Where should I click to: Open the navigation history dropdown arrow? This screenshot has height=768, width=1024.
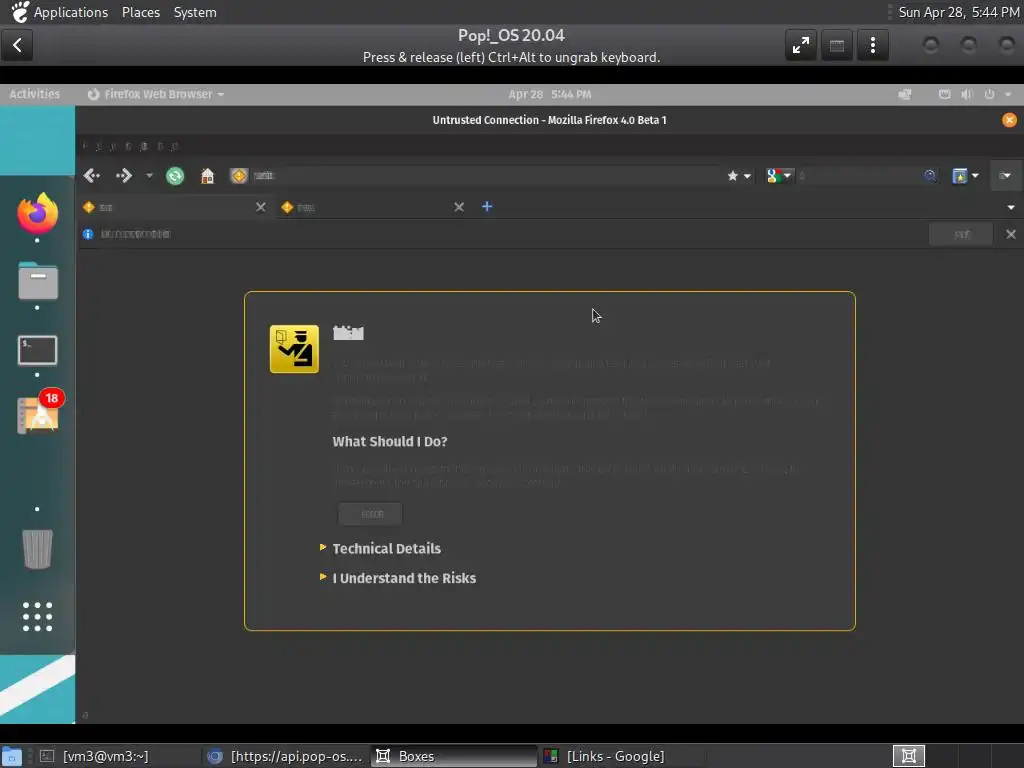149,176
